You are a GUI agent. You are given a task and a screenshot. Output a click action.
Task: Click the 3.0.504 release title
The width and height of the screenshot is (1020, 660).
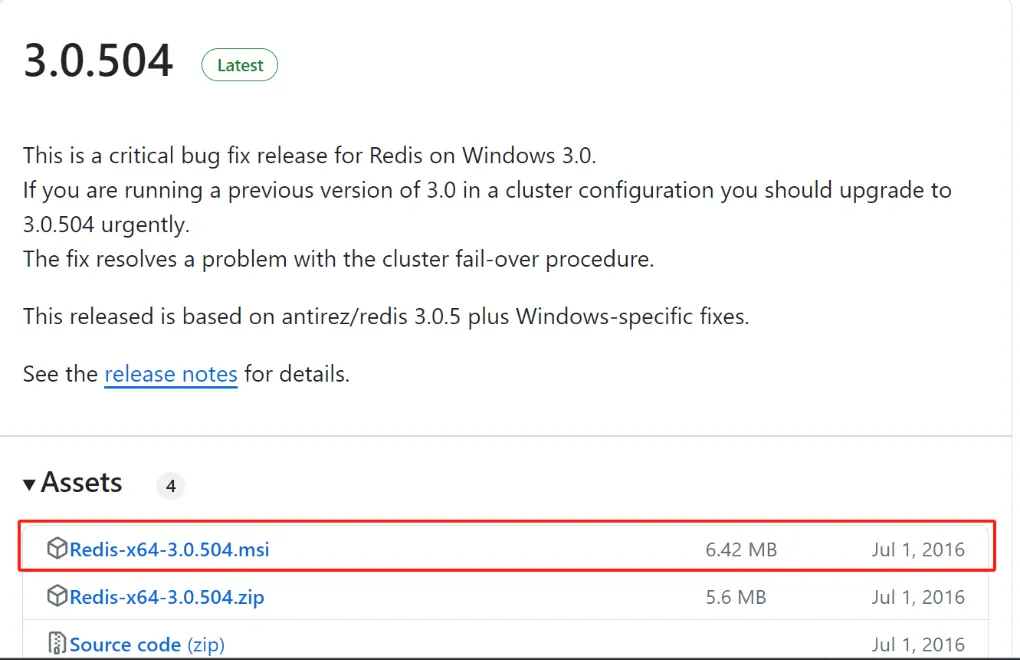pos(98,62)
